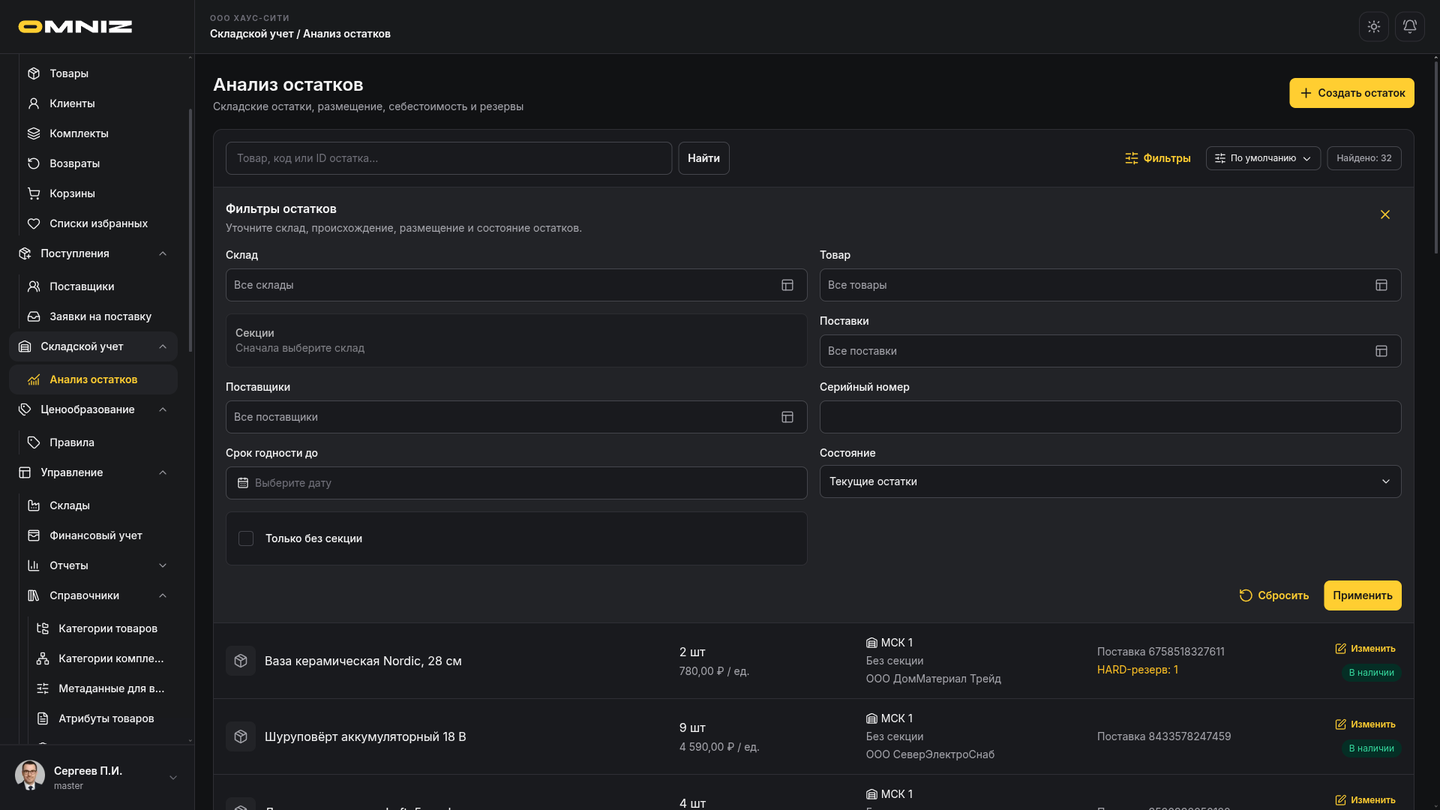Click Поставка 8433578247459 text
This screenshot has height=810, width=1440.
1164,737
